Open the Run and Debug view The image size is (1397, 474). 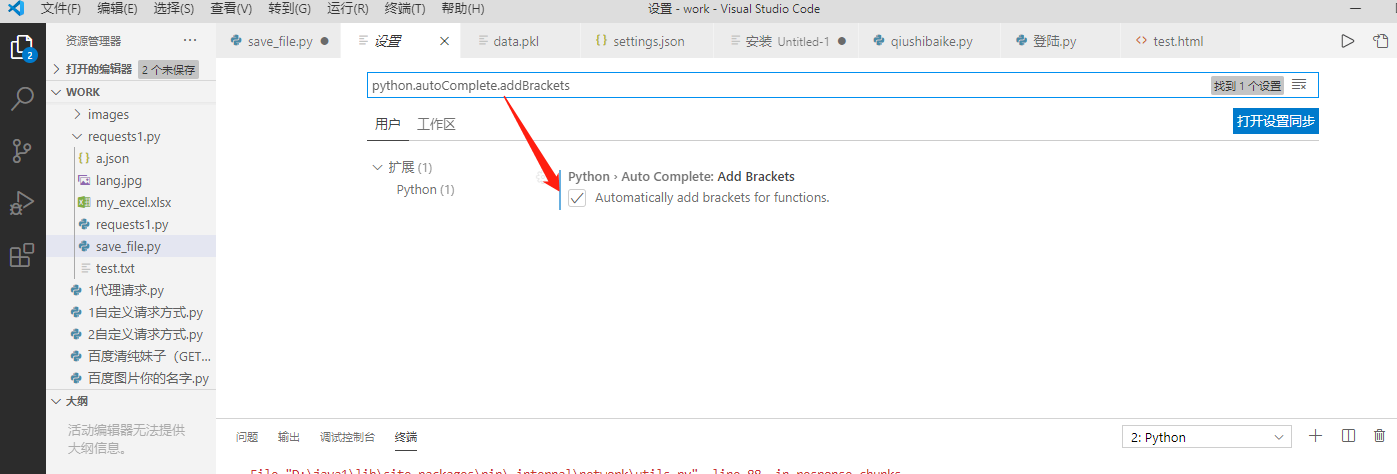pyautogui.click(x=22, y=203)
